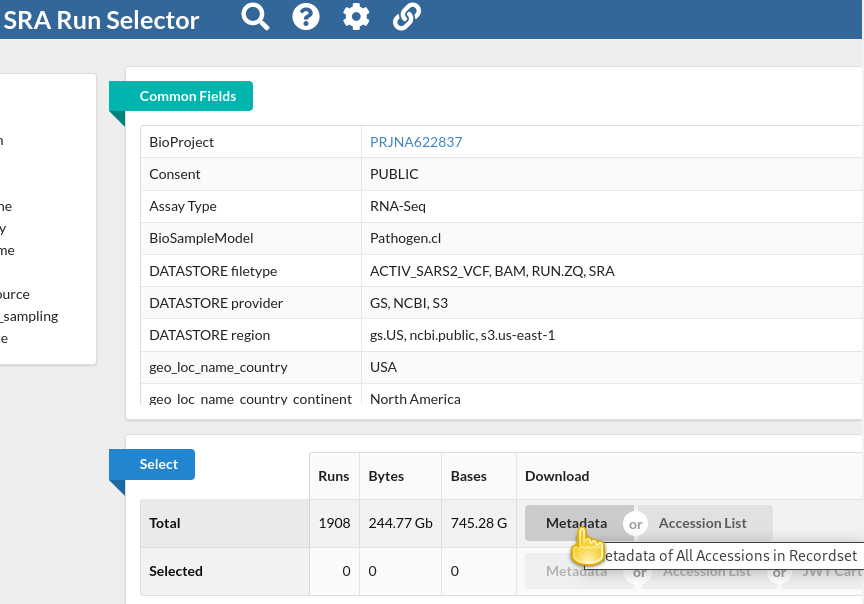Click the Runs column header
The height and width of the screenshot is (604, 864).
334,476
